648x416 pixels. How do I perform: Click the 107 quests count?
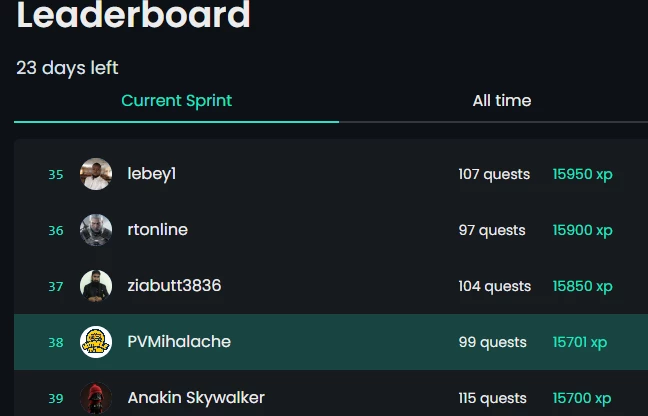(x=494, y=174)
